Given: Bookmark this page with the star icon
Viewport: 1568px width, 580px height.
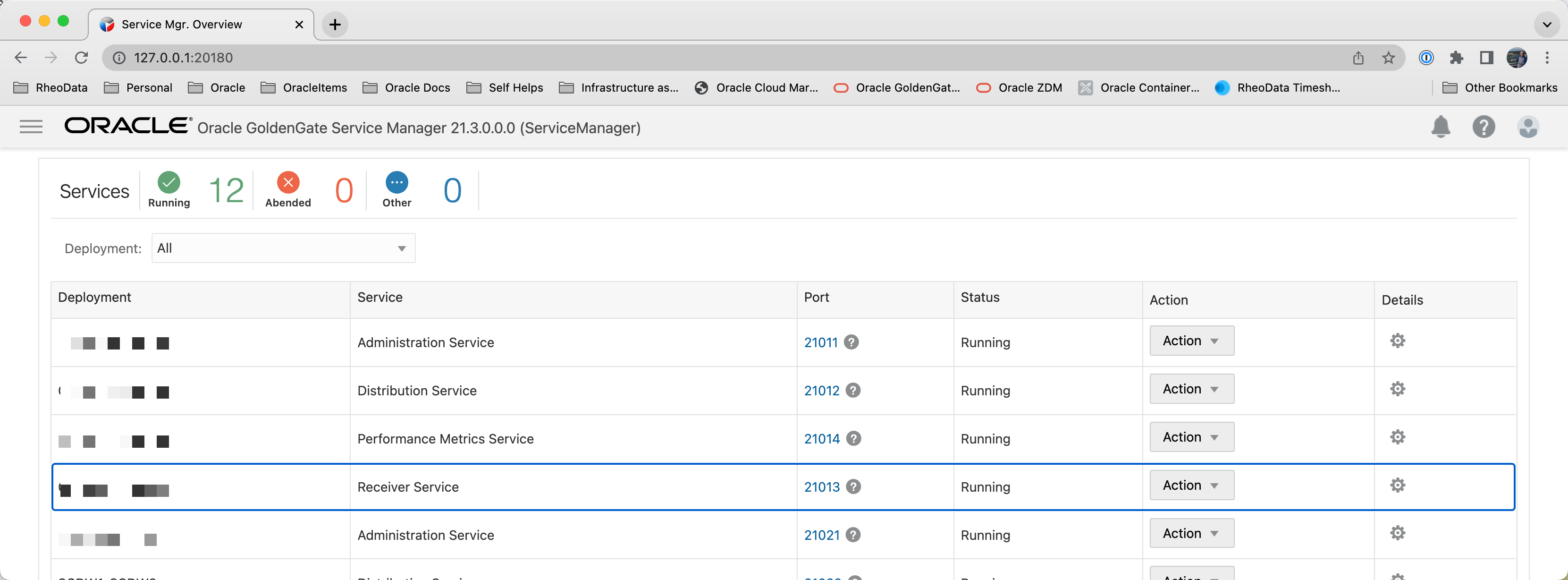Looking at the screenshot, I should coord(1389,58).
